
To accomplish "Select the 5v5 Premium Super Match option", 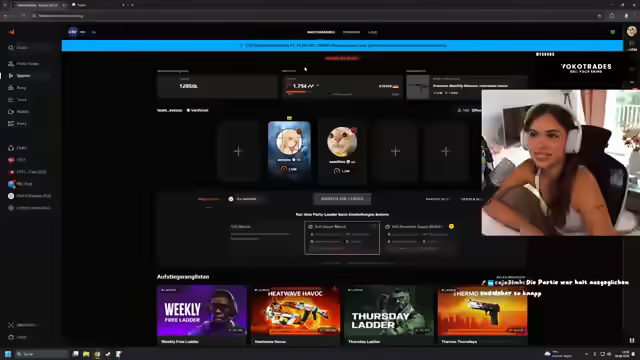I will coord(420,238).
